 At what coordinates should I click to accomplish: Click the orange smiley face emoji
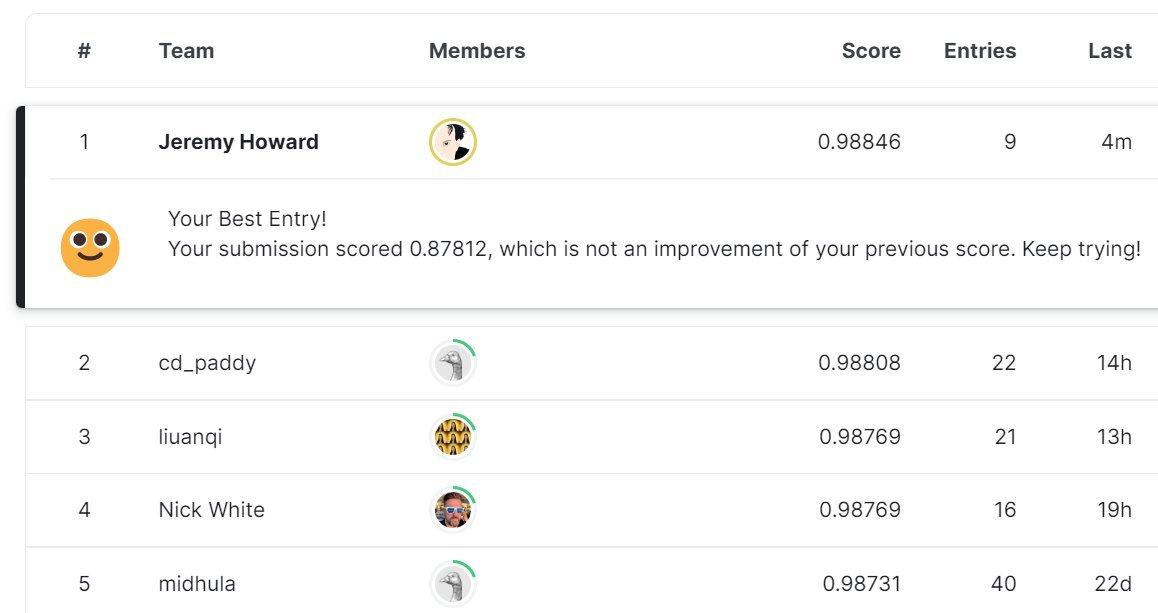point(90,247)
